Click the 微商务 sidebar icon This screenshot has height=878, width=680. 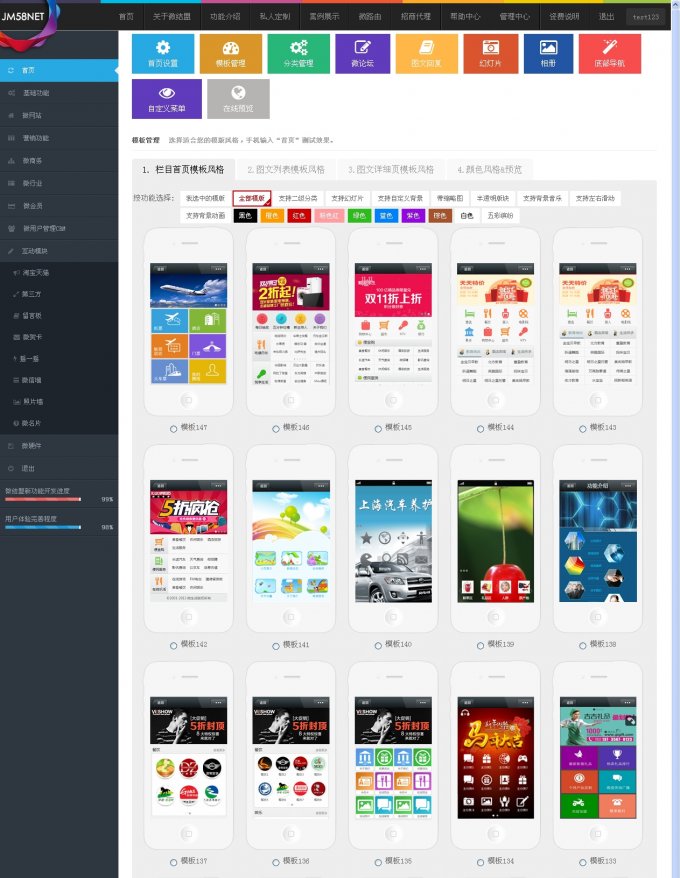point(11,161)
